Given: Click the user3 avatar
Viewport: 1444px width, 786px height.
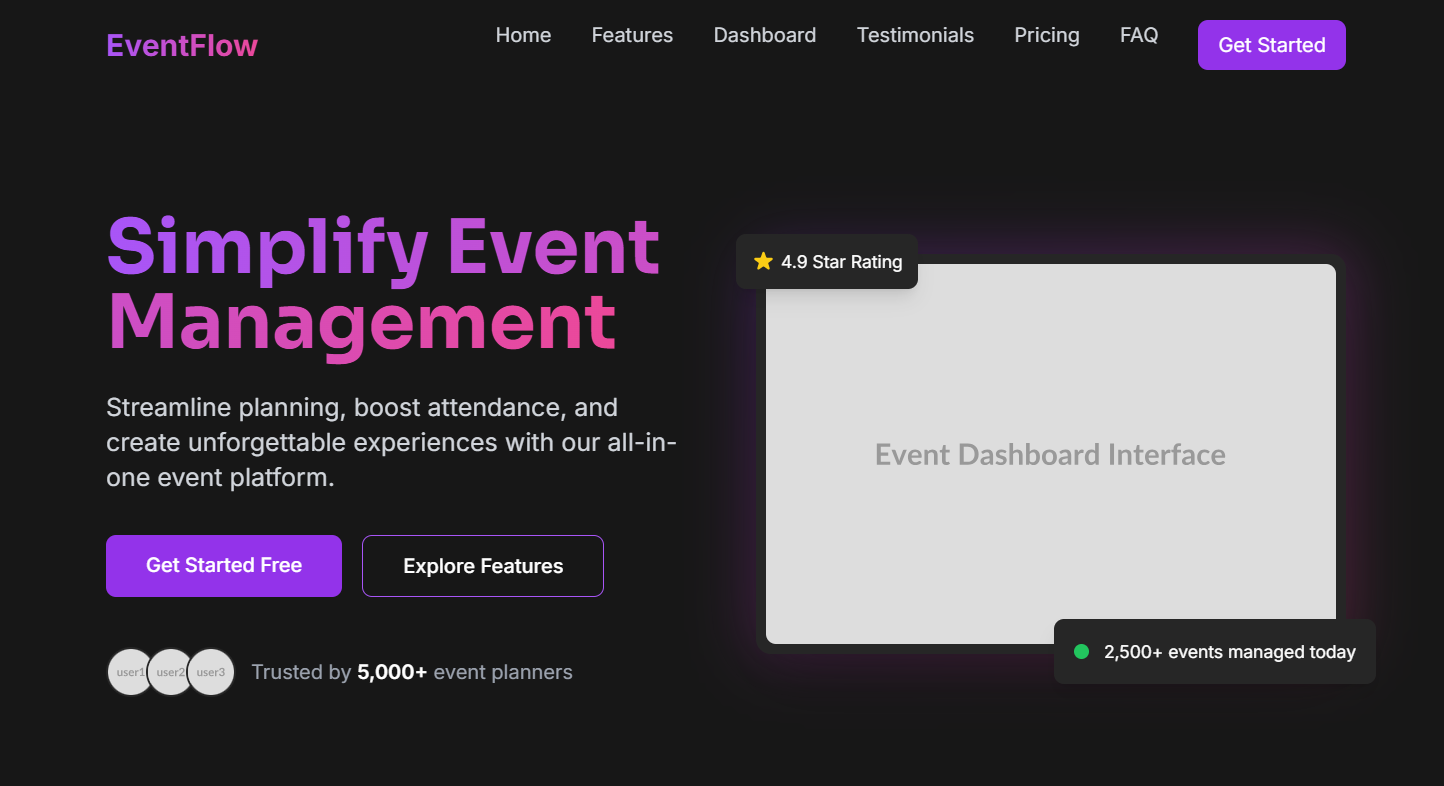Looking at the screenshot, I should point(211,672).
